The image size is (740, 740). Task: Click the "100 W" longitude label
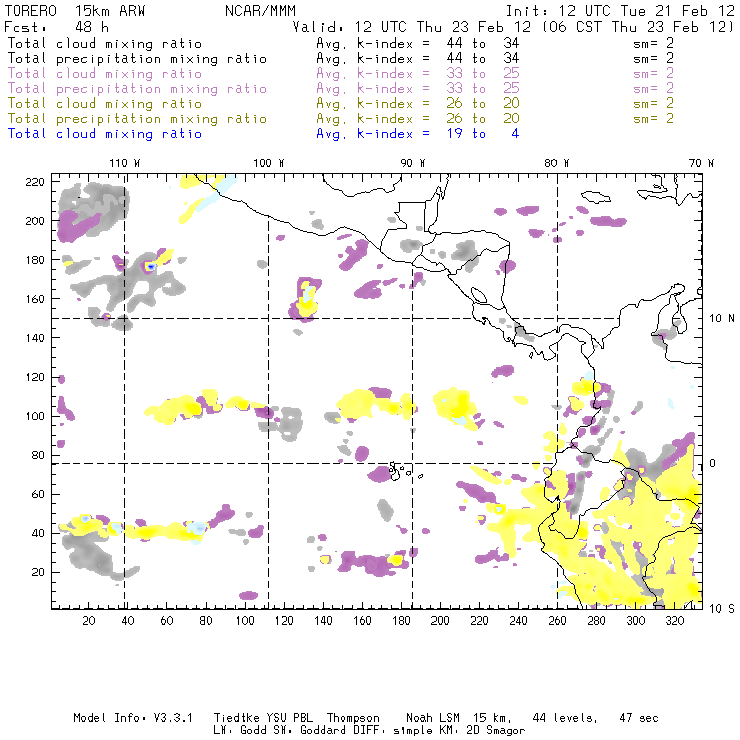[269, 163]
